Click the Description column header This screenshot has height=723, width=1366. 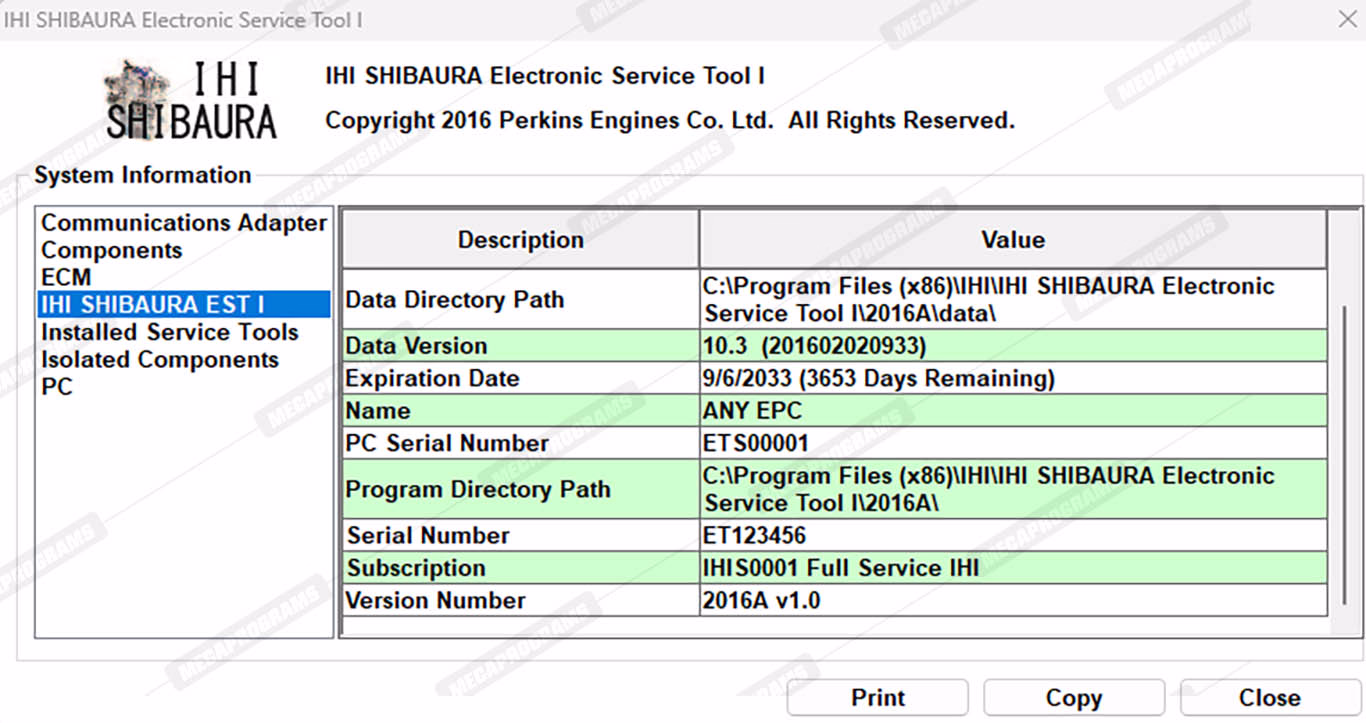tap(520, 240)
